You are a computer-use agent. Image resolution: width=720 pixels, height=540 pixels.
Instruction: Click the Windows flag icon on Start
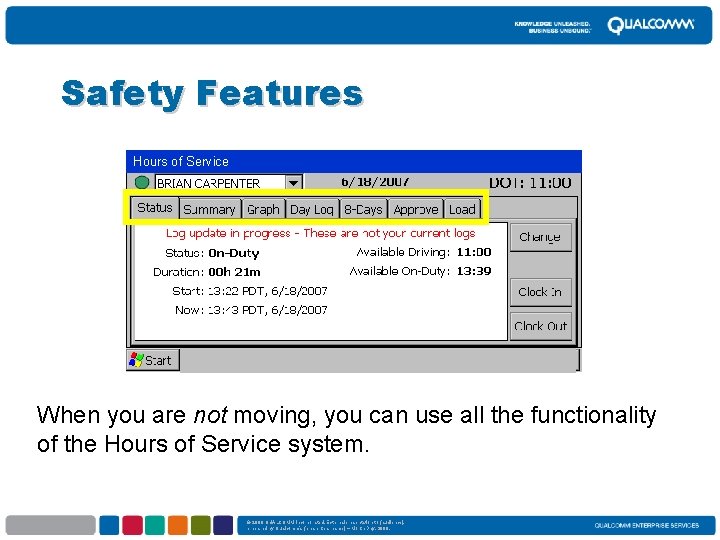136,360
